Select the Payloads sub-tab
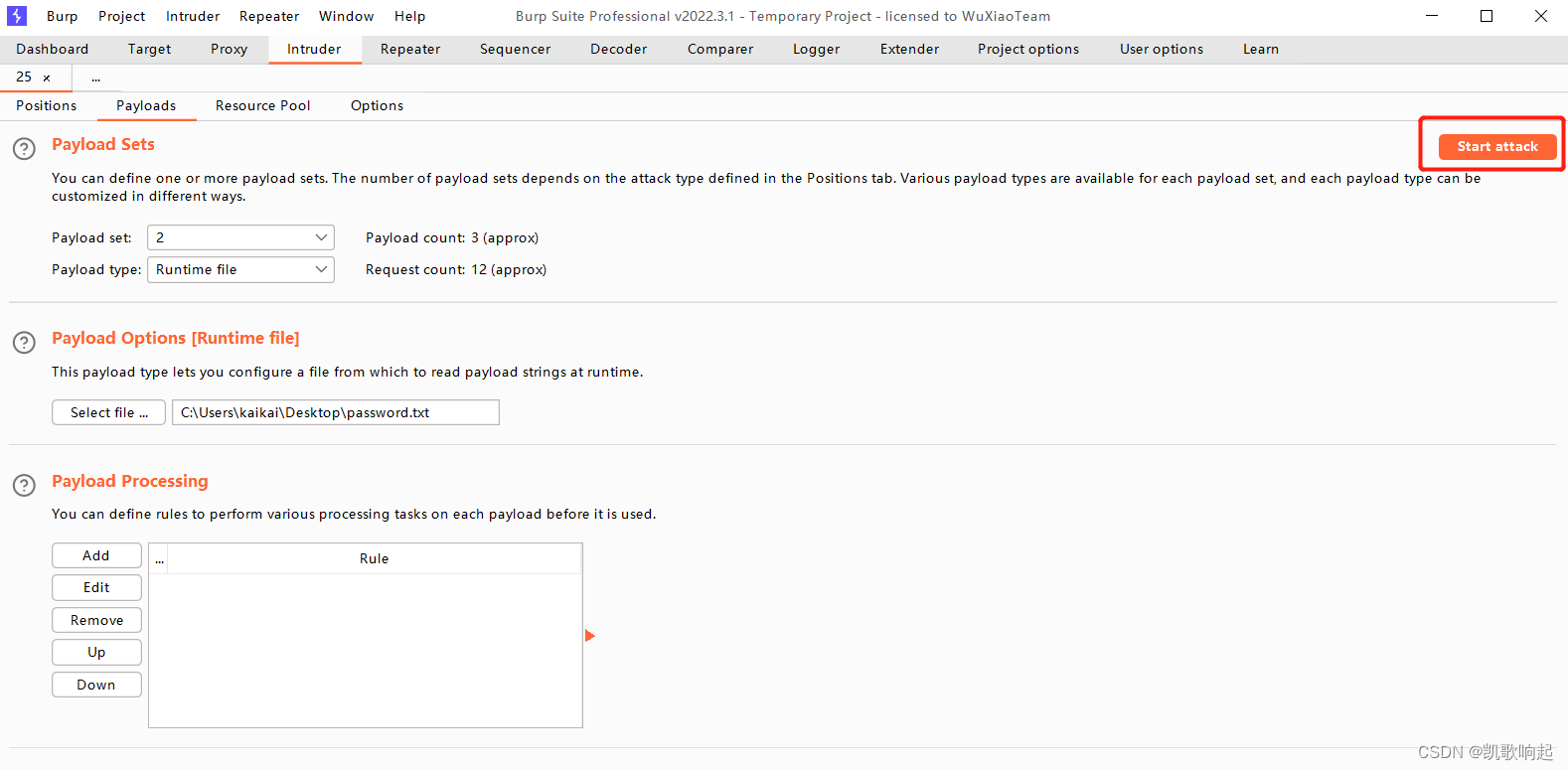The width and height of the screenshot is (1568, 770). click(x=146, y=105)
